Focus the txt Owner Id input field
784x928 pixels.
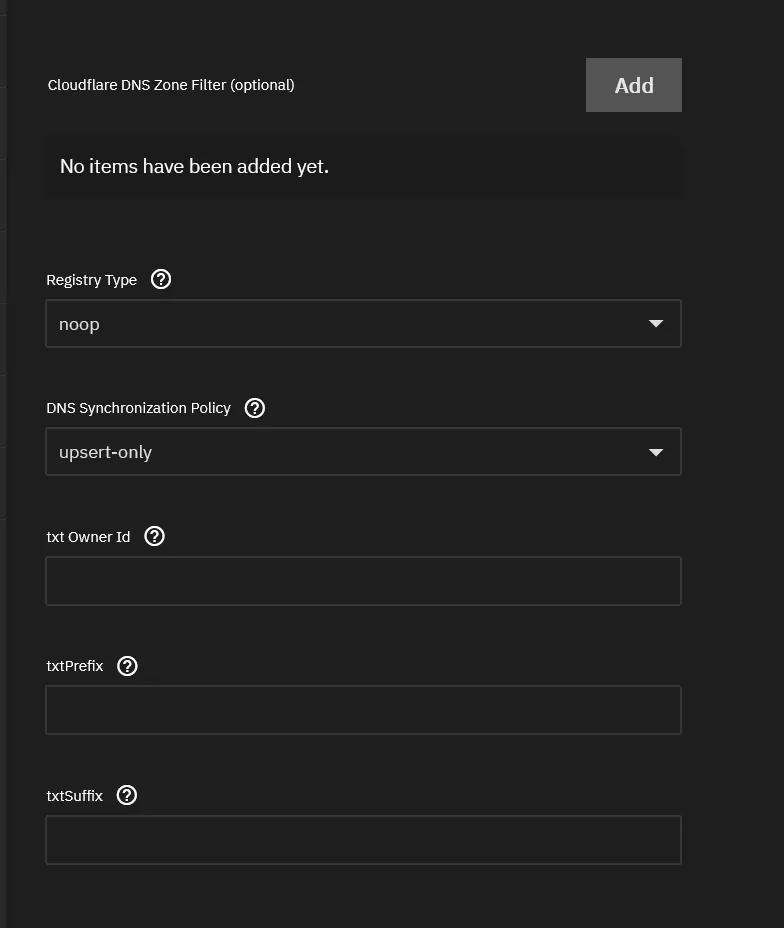click(x=363, y=580)
